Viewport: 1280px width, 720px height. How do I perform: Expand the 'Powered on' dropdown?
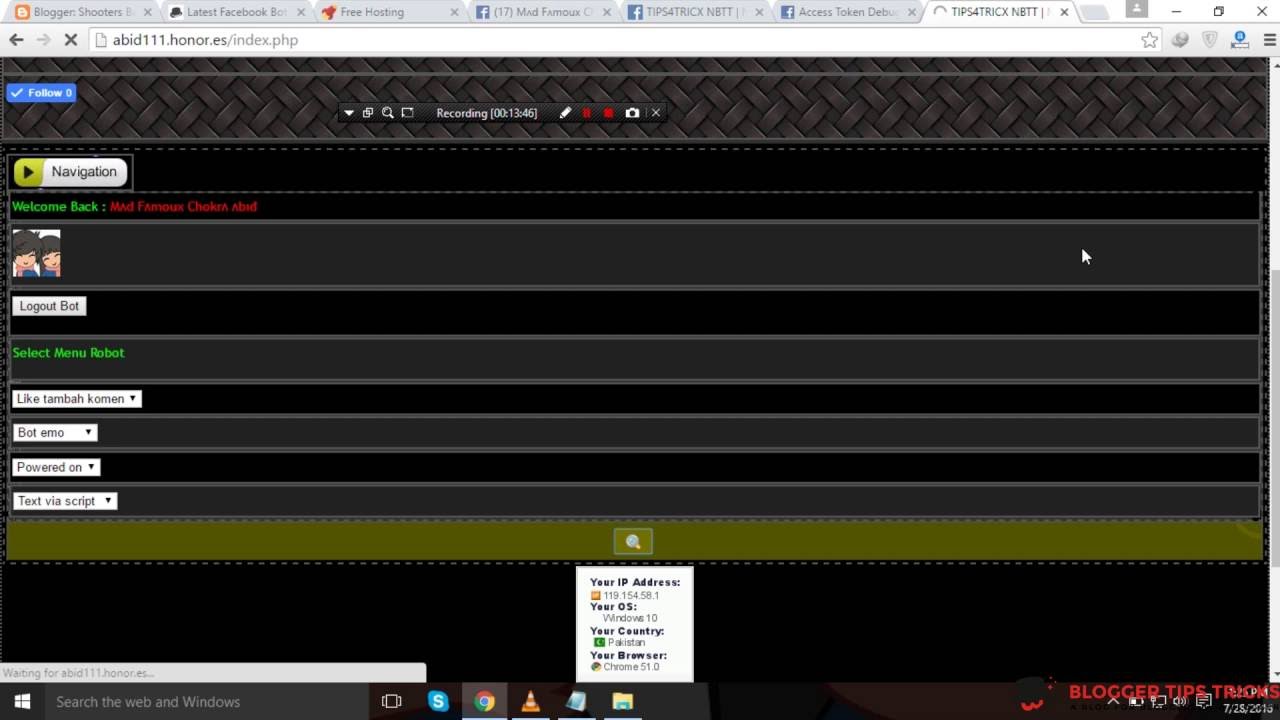56,467
